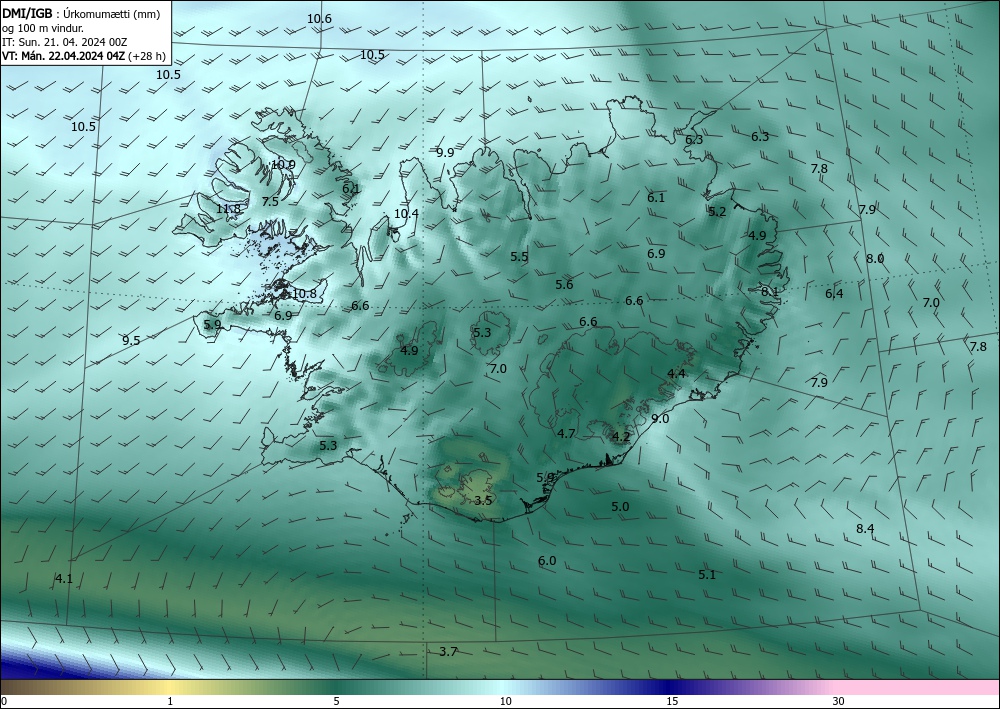
Task: Click the 0 tick on the color scale
Action: pos(4,702)
